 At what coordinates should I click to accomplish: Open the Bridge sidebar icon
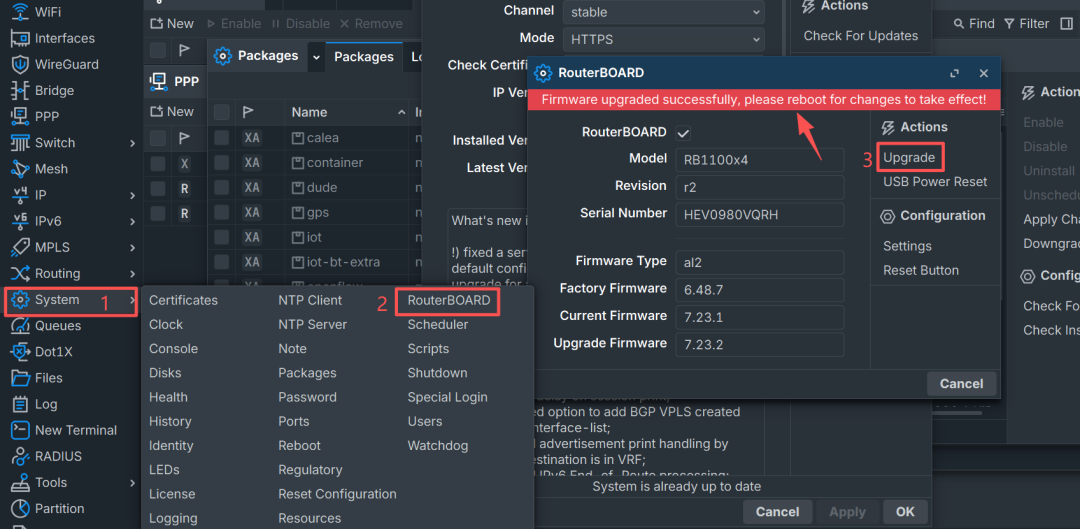click(21, 90)
